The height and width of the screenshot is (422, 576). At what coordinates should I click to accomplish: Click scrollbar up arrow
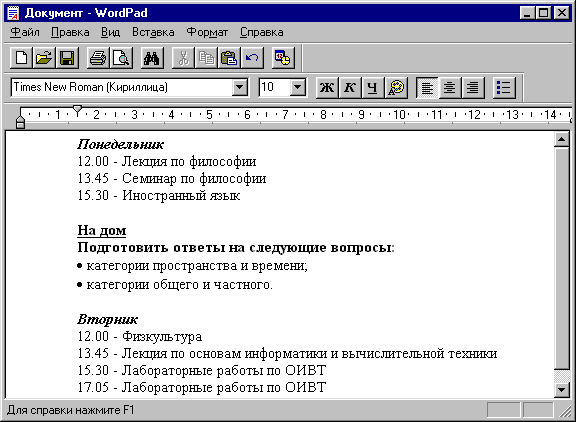coord(561,139)
